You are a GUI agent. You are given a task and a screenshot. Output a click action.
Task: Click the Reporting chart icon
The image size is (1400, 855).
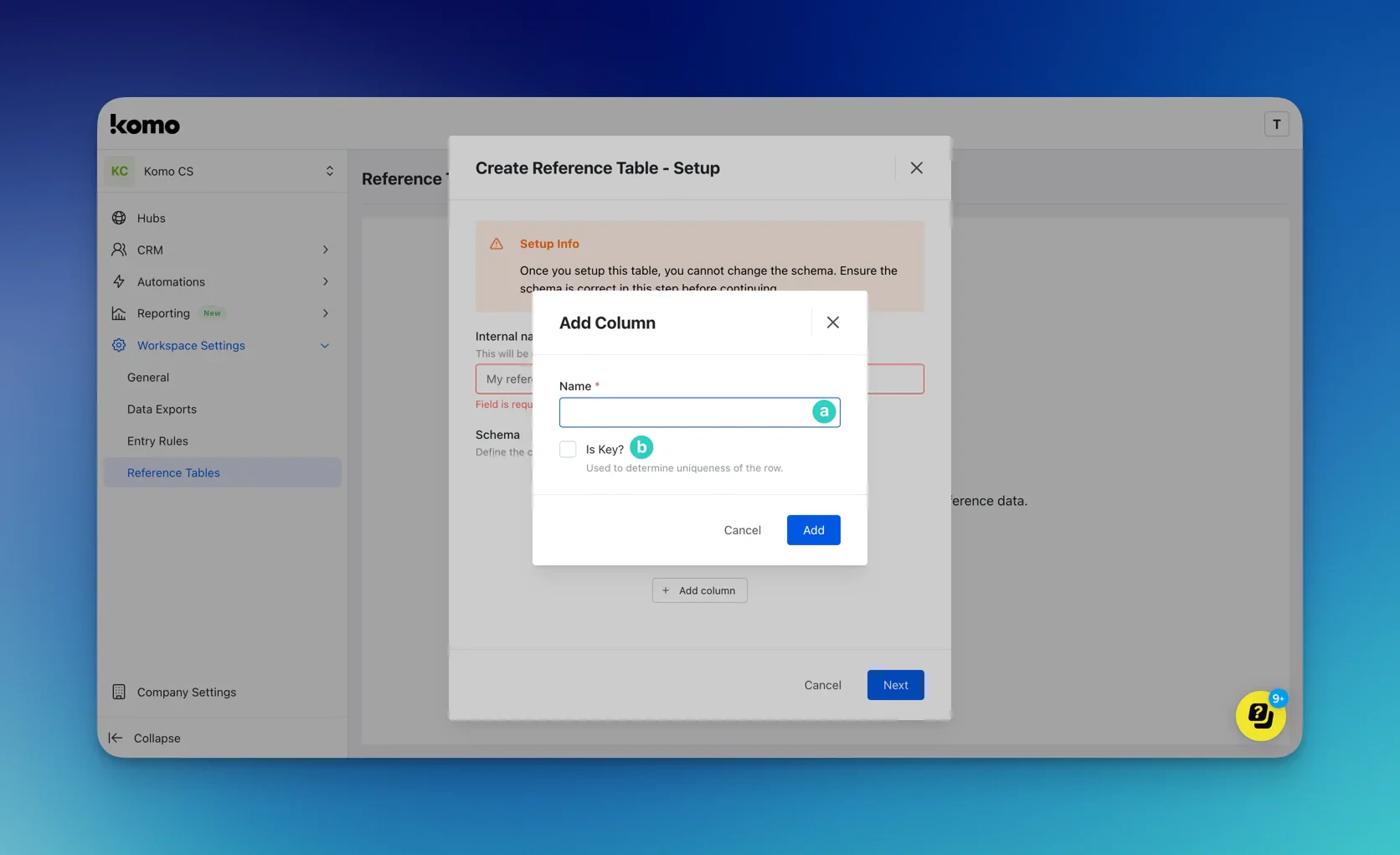click(x=119, y=313)
